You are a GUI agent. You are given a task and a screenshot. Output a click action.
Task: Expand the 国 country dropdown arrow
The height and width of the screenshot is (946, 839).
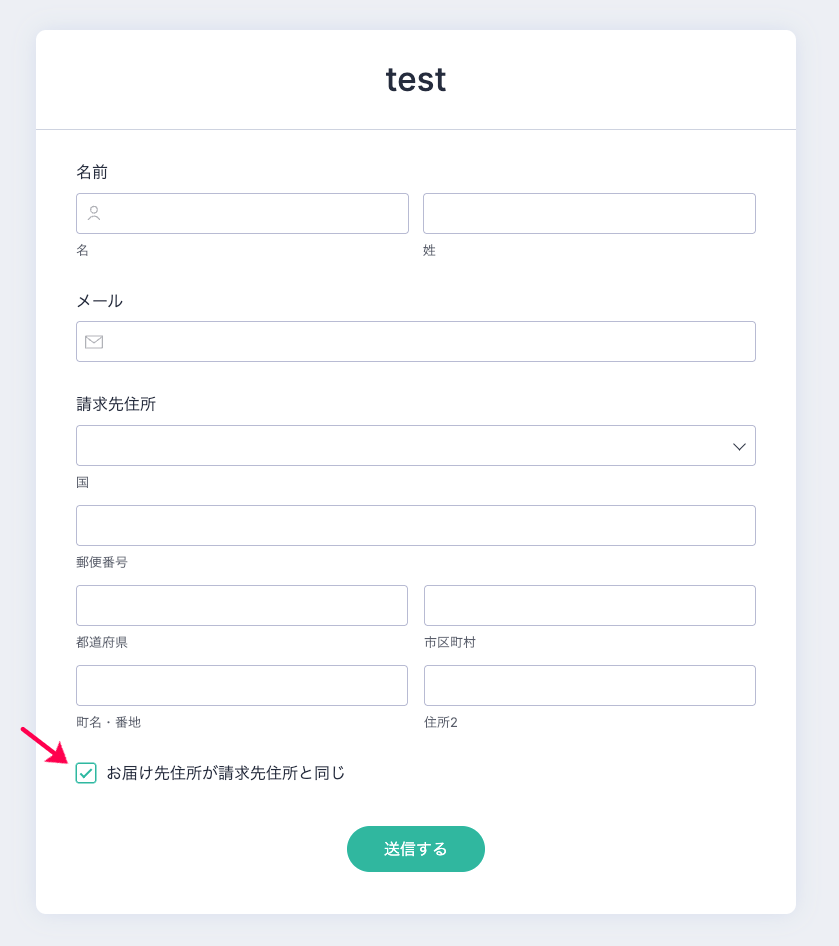tap(739, 446)
